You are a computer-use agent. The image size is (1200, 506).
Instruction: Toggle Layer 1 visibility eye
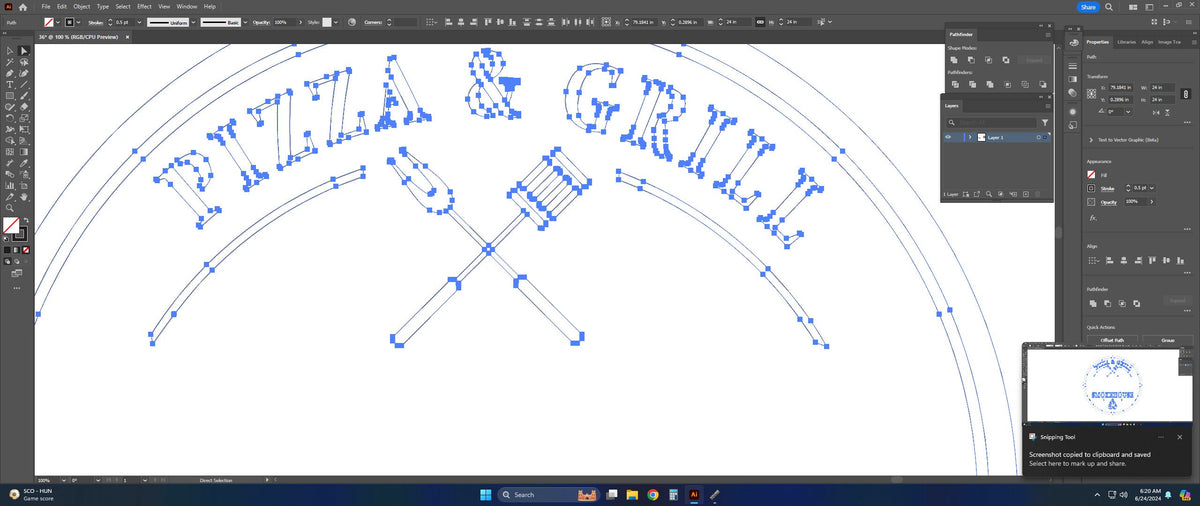(948, 137)
